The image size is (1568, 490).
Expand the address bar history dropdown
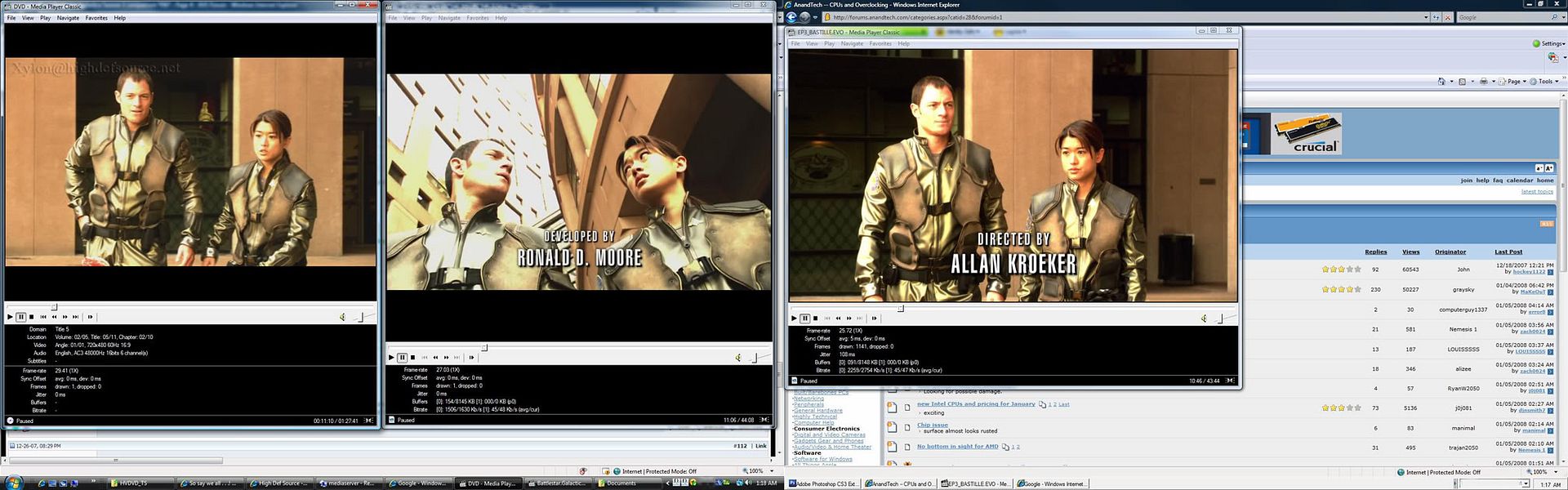[x=1426, y=17]
